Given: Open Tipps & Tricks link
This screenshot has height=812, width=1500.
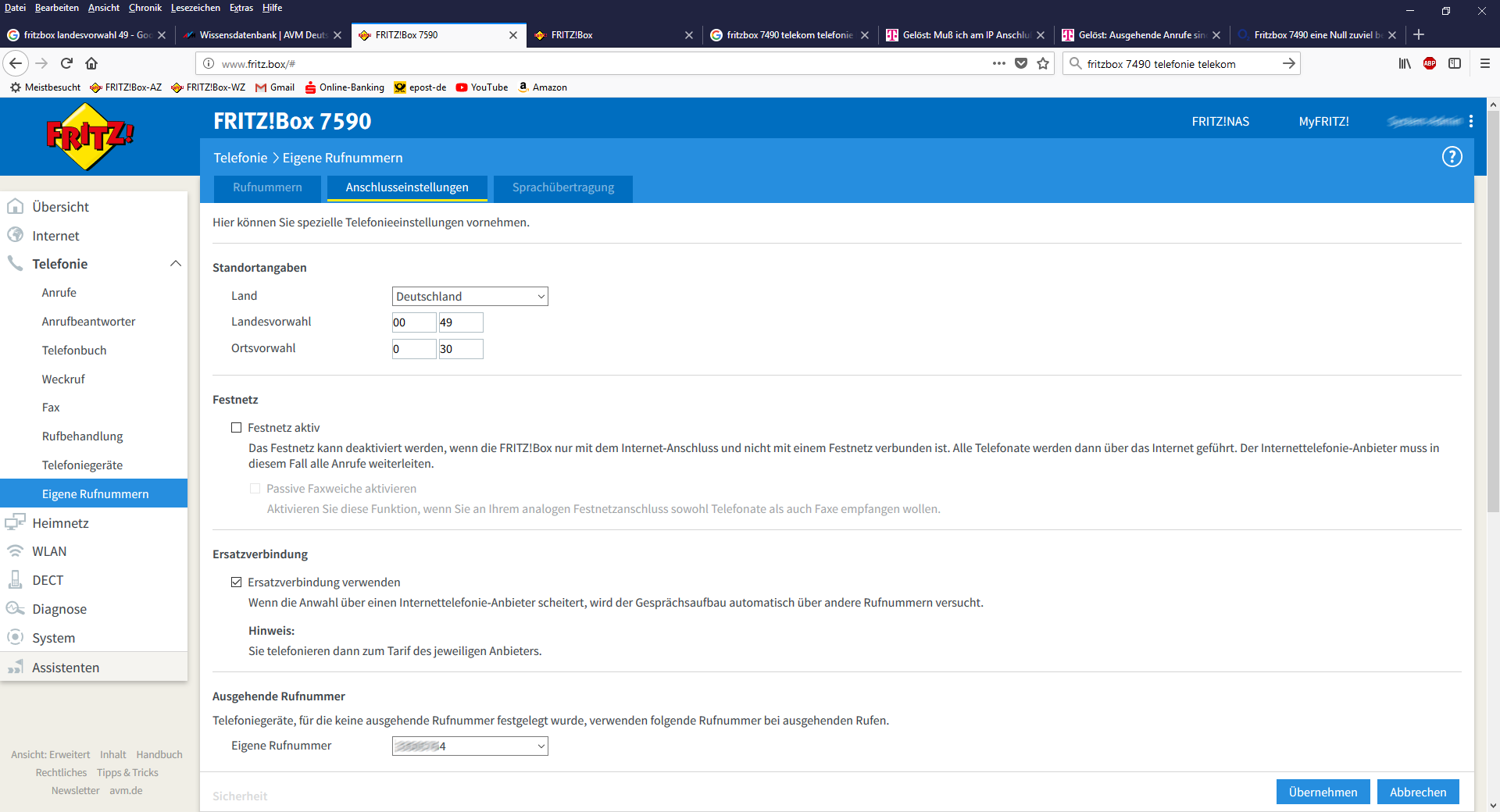Looking at the screenshot, I should 127,772.
